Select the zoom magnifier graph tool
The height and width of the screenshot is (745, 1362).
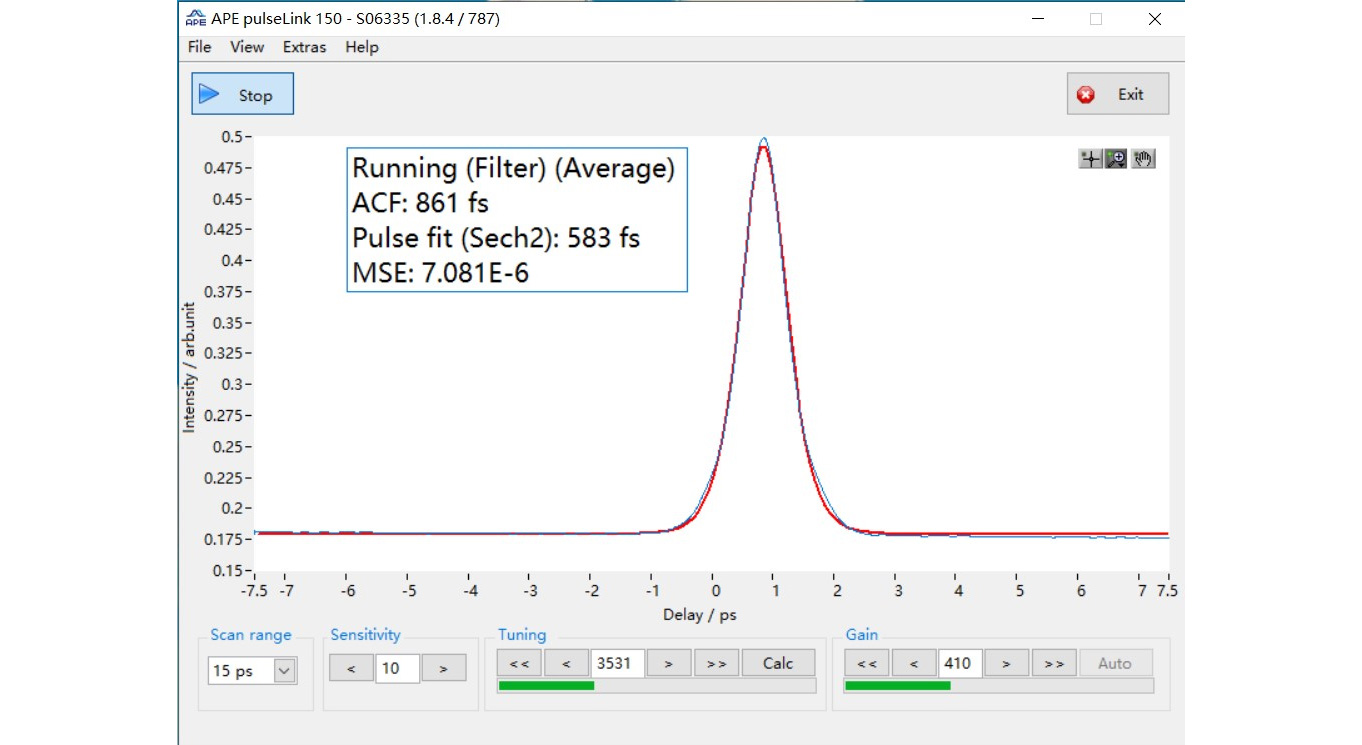(x=1117, y=158)
